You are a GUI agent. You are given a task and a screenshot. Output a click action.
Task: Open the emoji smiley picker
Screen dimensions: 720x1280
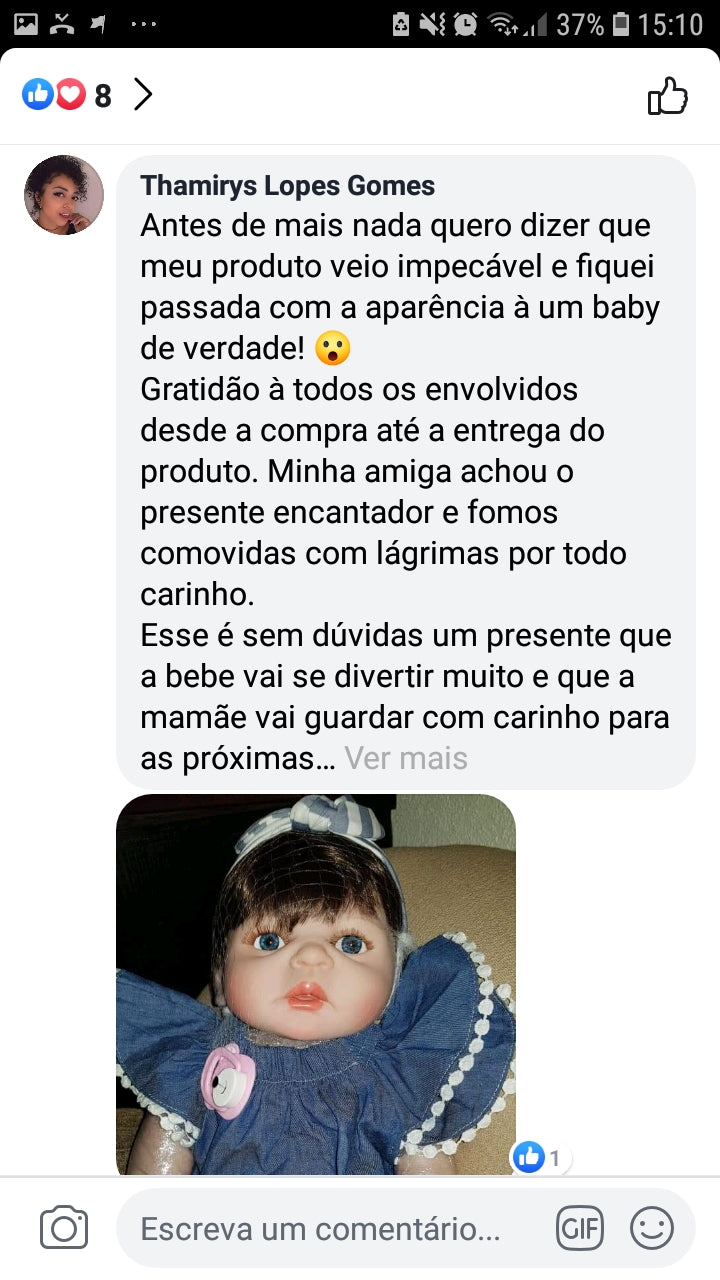(652, 1227)
